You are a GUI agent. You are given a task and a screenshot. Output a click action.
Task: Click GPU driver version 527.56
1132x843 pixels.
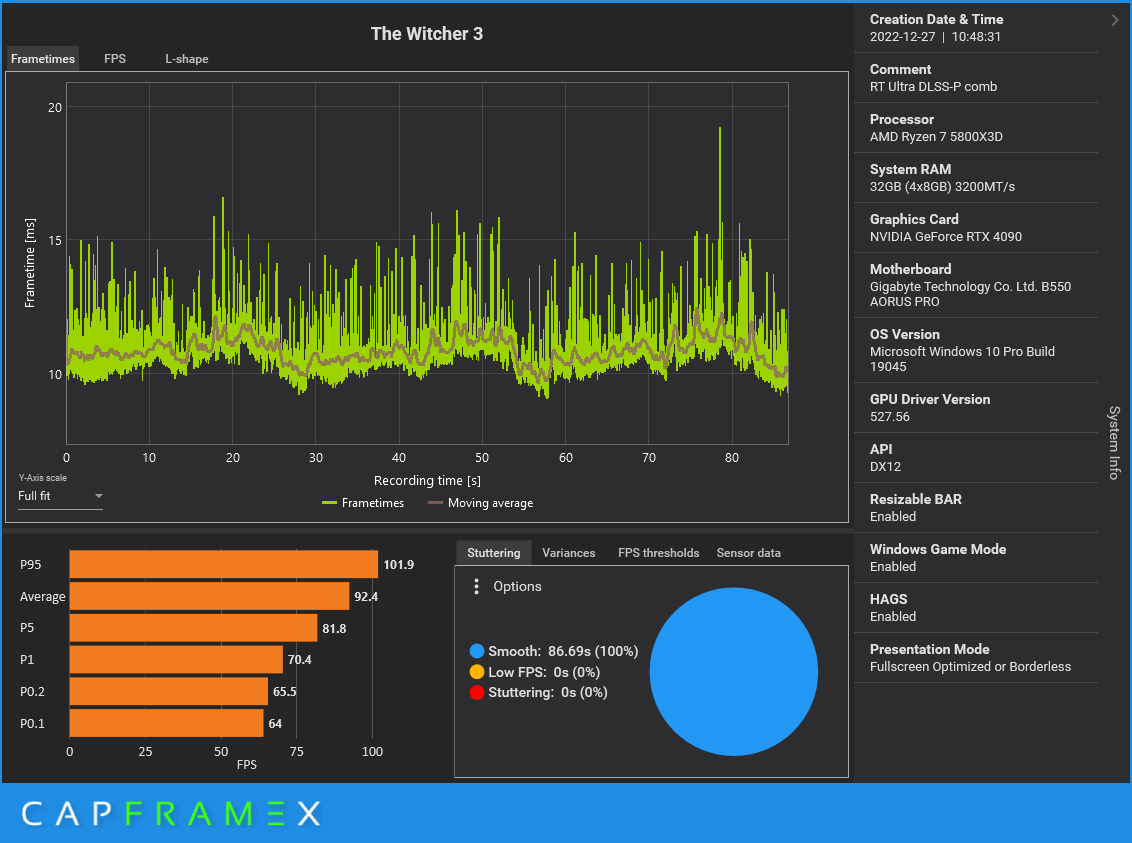[889, 416]
